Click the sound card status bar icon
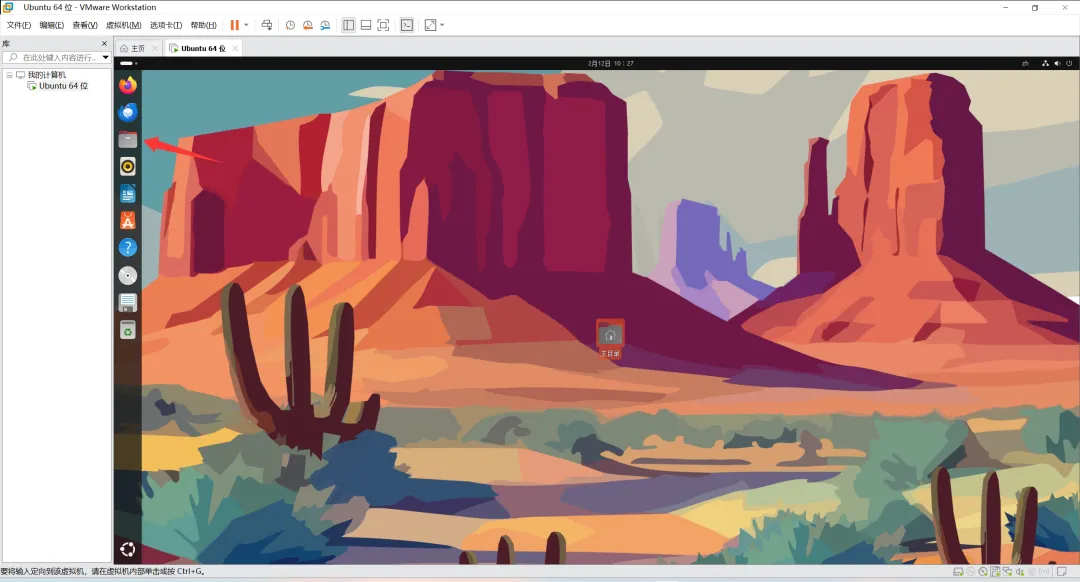 (x=1020, y=572)
